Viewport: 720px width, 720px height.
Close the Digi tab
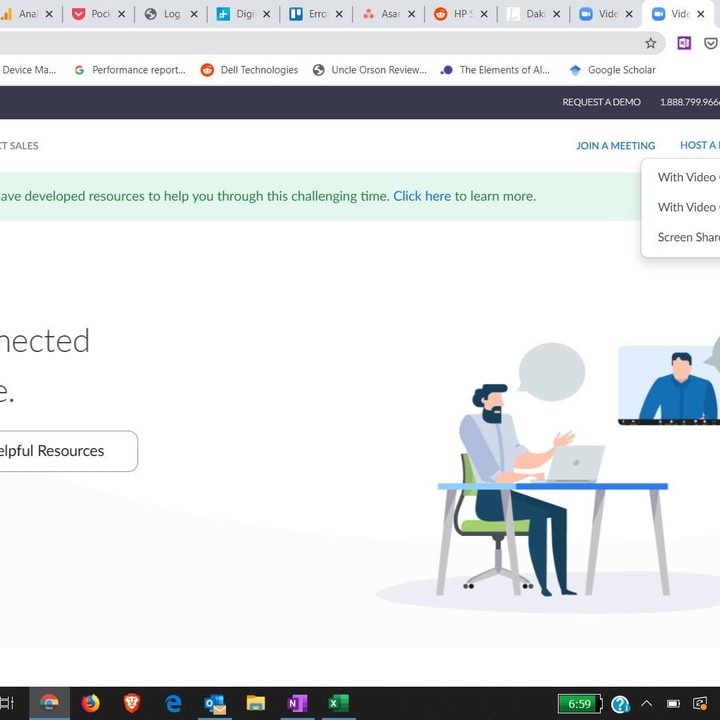266,14
